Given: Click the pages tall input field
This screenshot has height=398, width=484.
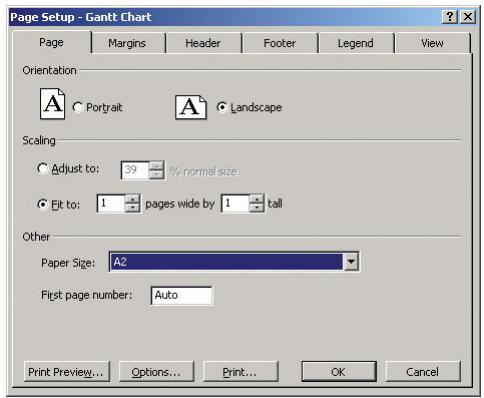Looking at the screenshot, I should (235, 203).
